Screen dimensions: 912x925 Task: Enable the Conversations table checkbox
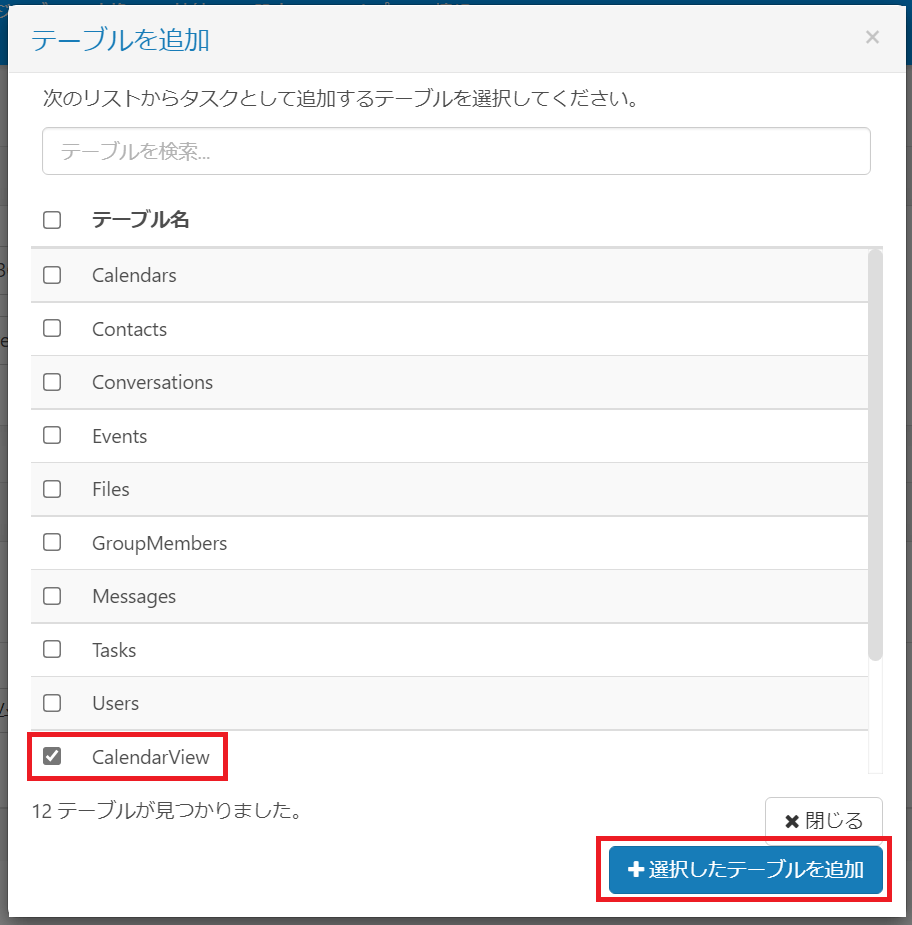(x=52, y=382)
